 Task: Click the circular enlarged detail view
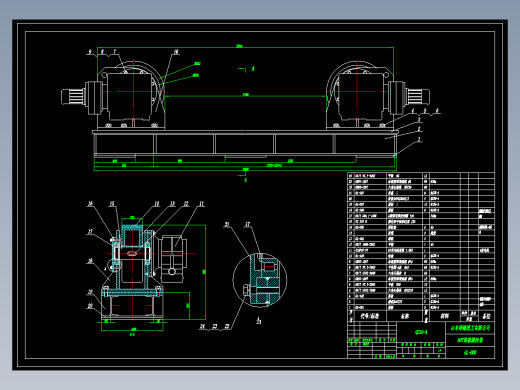(x=260, y=280)
